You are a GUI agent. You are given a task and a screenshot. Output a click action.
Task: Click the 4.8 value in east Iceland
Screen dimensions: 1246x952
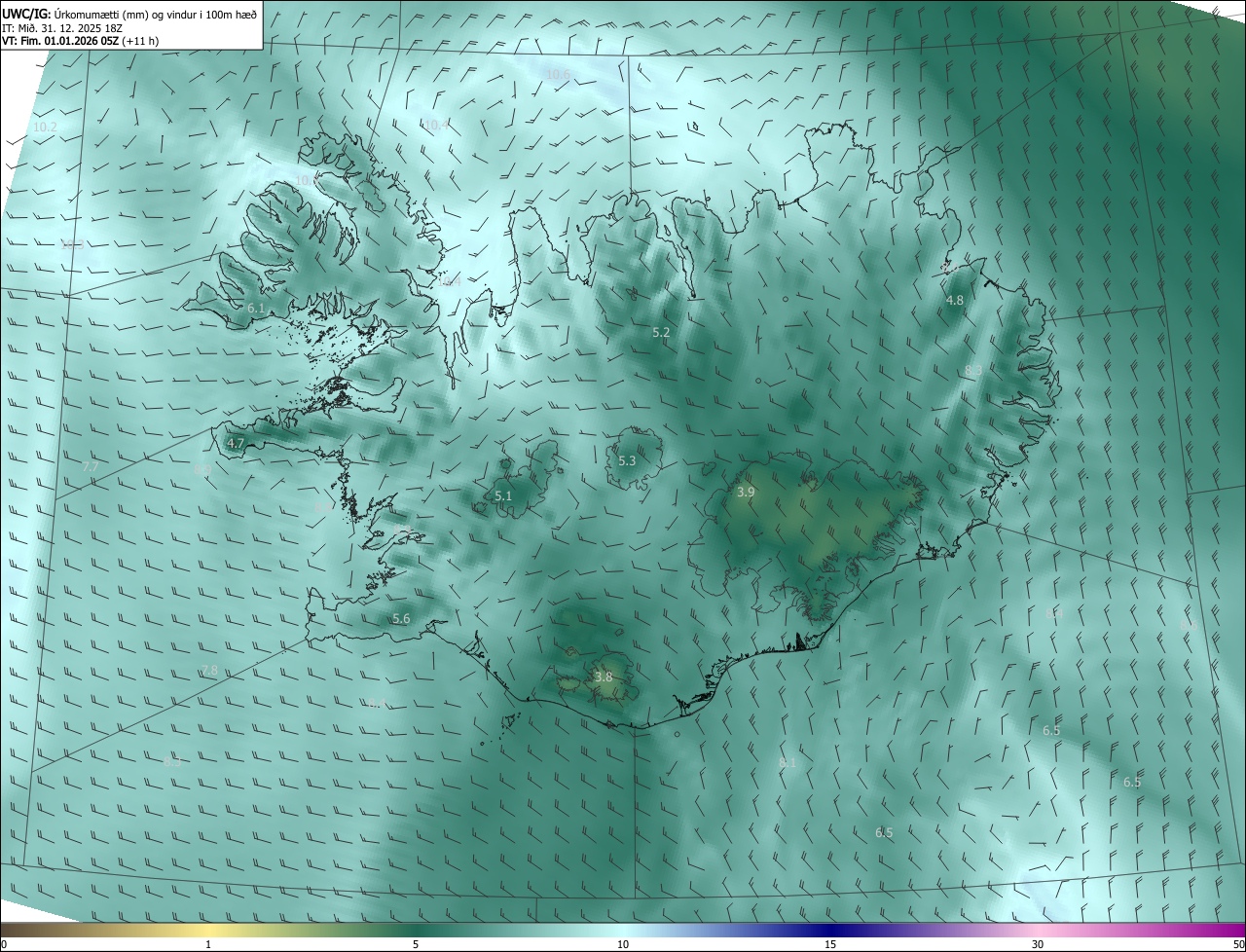(x=955, y=301)
